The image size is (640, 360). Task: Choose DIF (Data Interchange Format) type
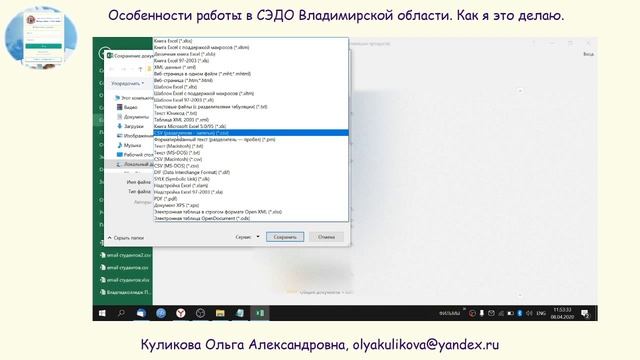tap(251, 172)
